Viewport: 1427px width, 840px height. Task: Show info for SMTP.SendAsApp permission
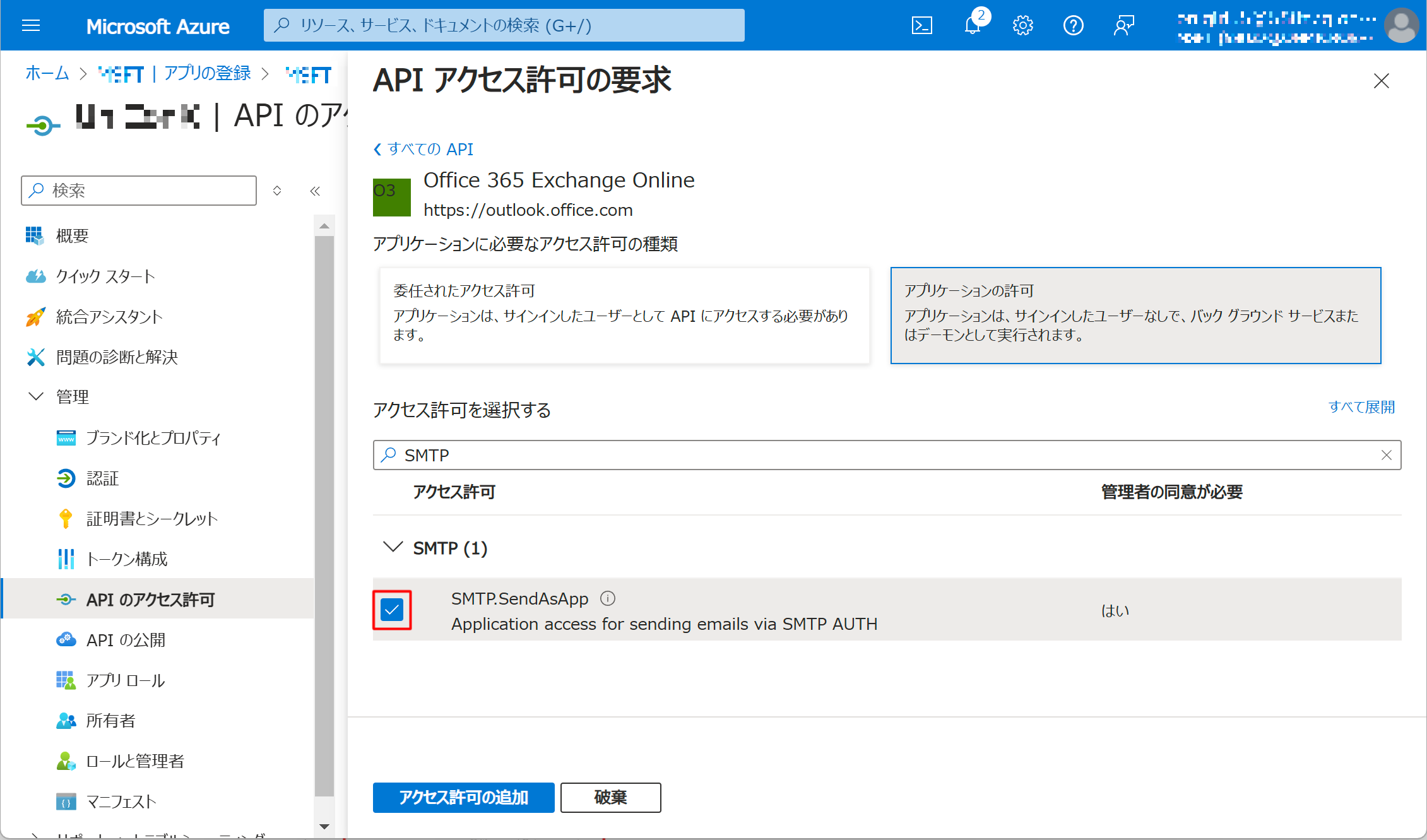pyautogui.click(x=608, y=598)
